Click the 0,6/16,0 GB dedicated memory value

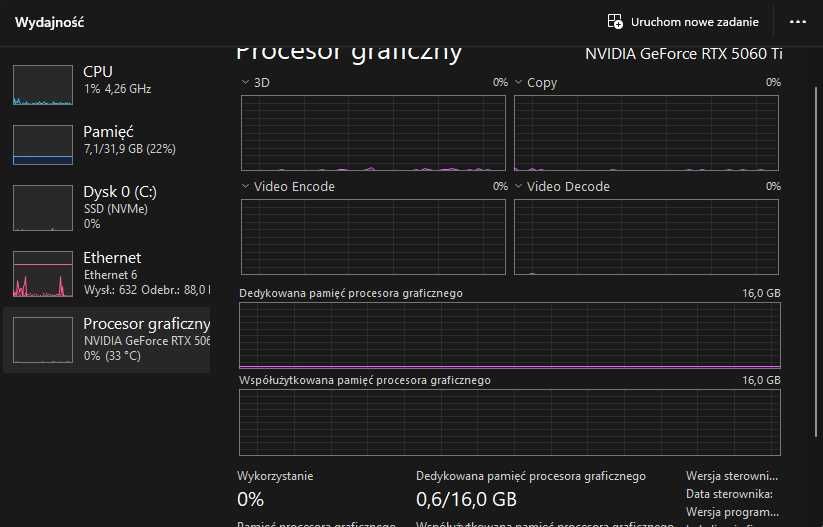[466, 499]
